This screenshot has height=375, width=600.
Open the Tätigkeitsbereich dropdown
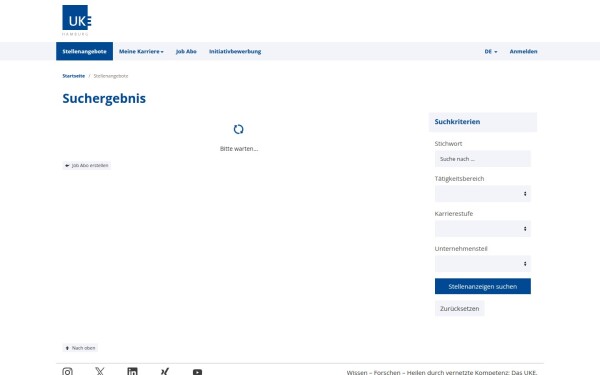pos(483,194)
